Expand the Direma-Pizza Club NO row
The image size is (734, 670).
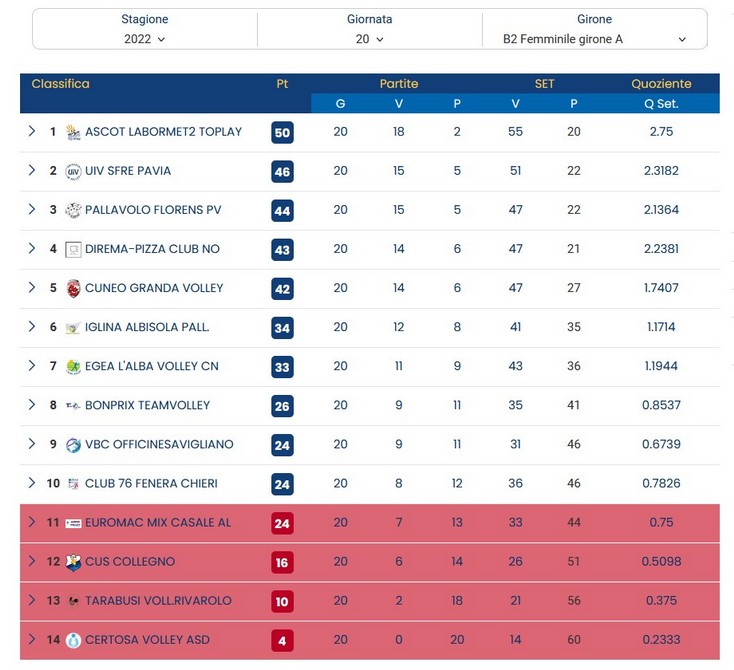[32, 248]
